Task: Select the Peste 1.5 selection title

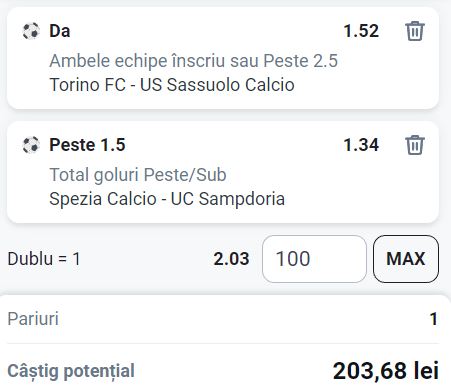Action: pyautogui.click(x=87, y=145)
